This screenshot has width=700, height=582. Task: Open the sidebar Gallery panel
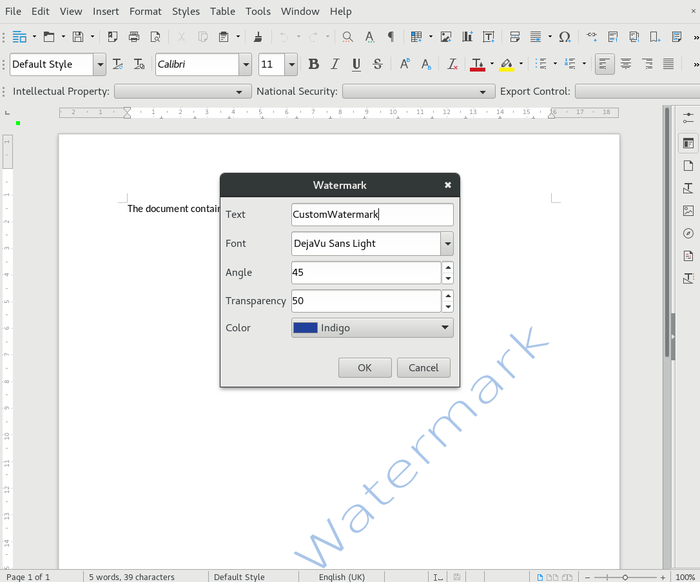(688, 211)
